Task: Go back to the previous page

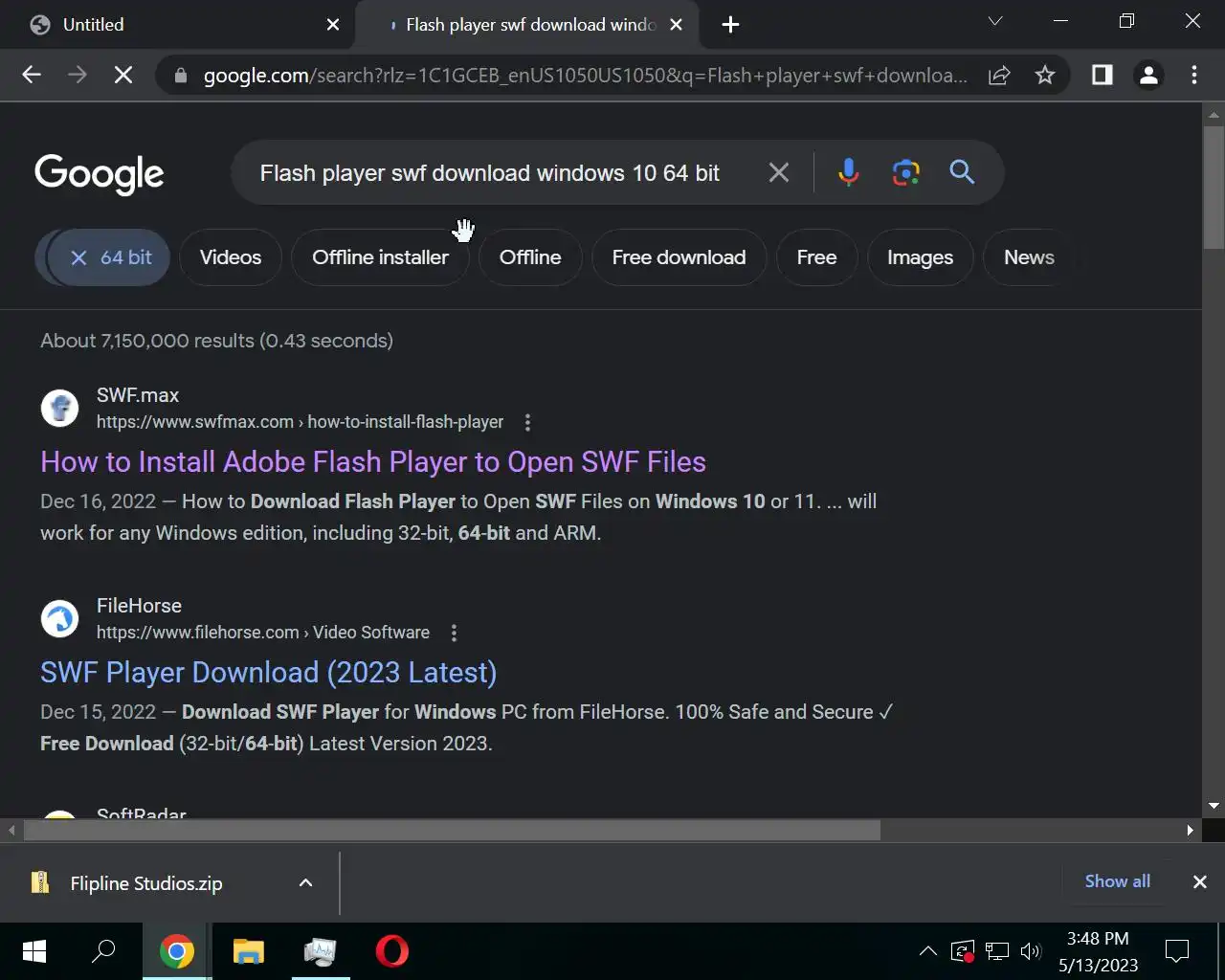Action: pos(32,75)
